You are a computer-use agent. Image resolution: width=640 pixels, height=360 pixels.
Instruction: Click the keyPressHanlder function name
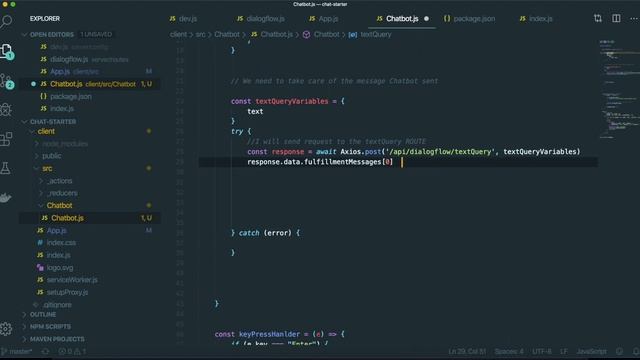coord(269,334)
